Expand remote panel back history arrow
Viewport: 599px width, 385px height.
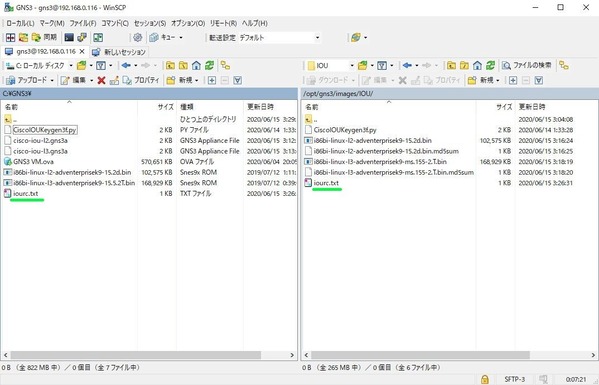click(x=417, y=66)
